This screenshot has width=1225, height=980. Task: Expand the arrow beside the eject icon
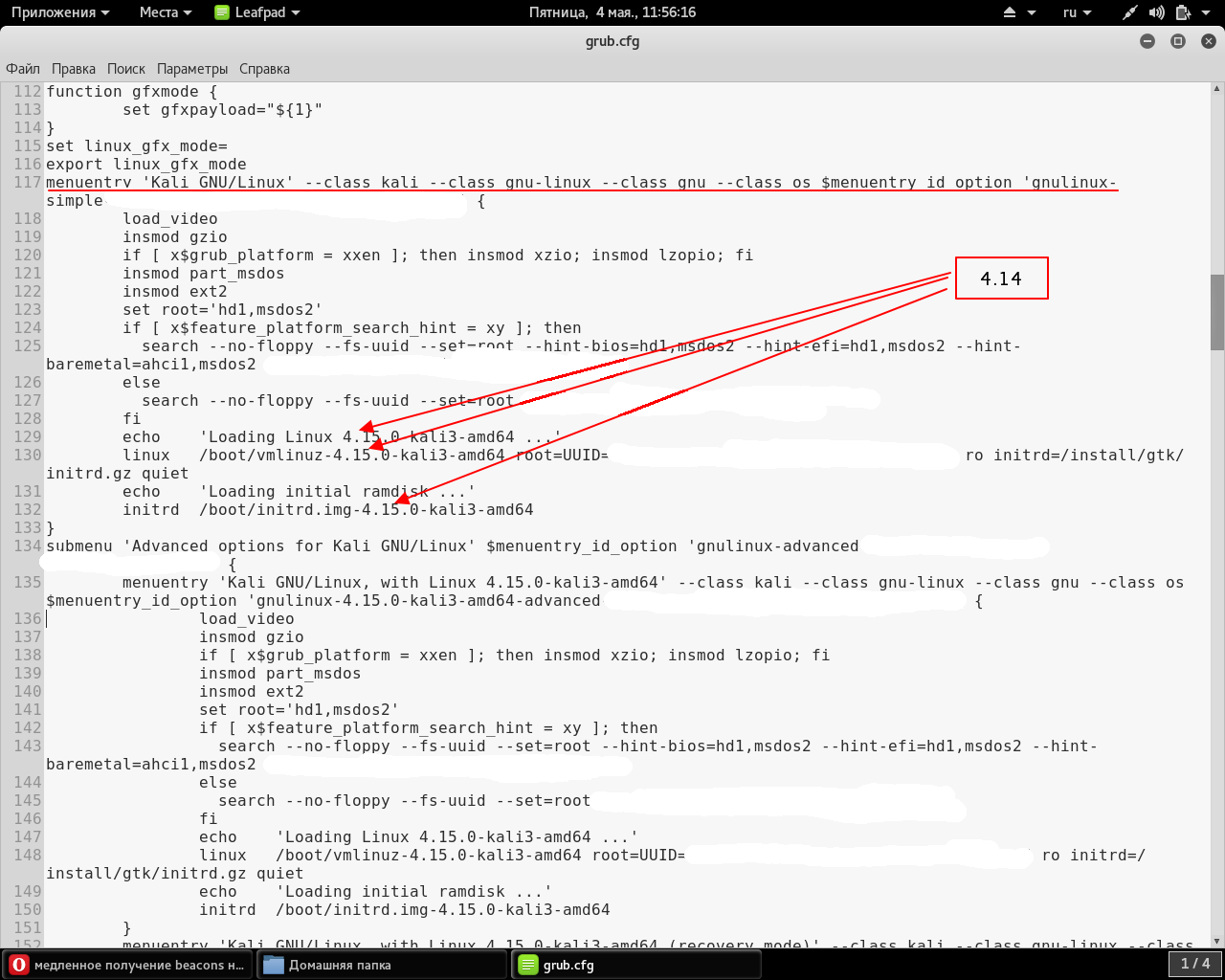click(1032, 13)
